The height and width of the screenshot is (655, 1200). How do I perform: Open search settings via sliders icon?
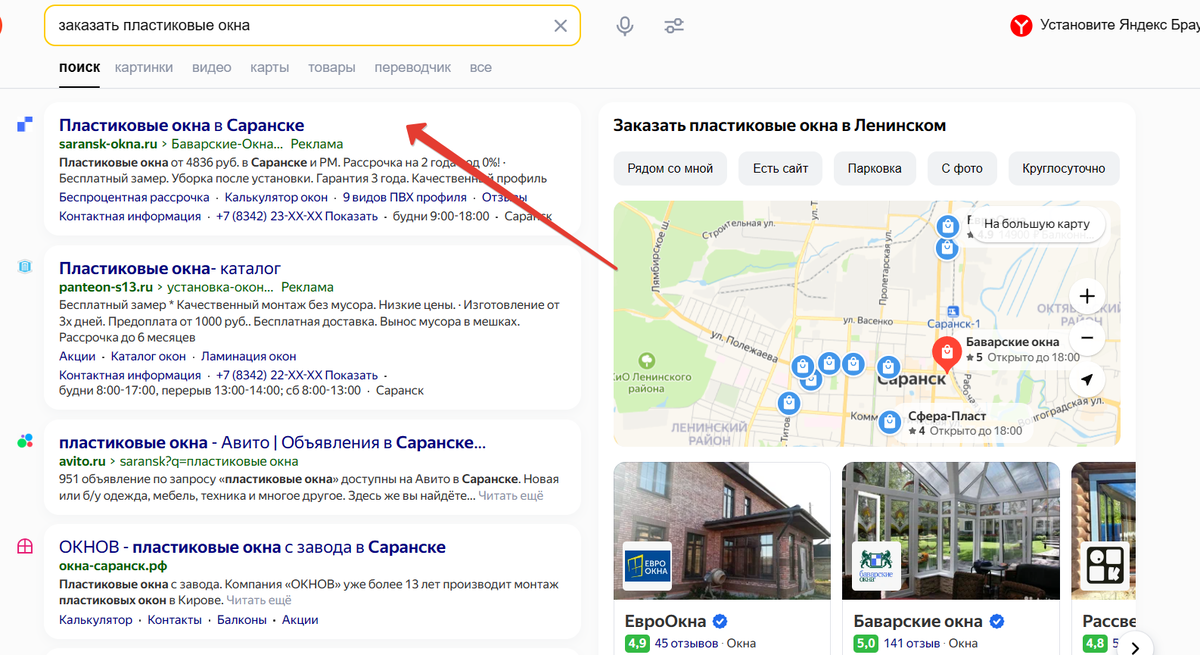point(674,26)
